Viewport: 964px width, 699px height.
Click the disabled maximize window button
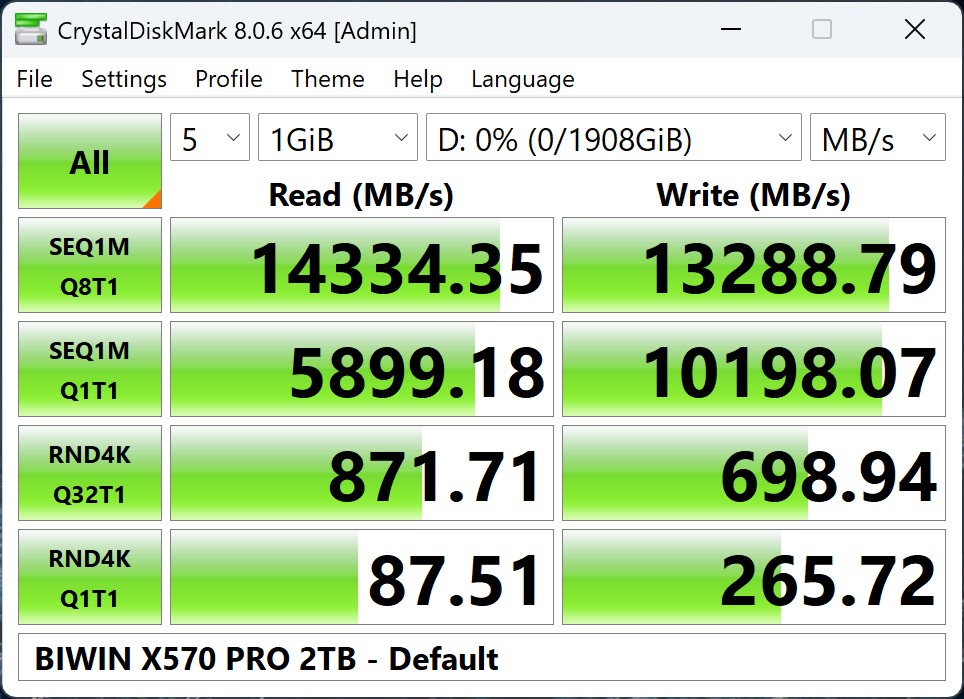[x=822, y=29]
